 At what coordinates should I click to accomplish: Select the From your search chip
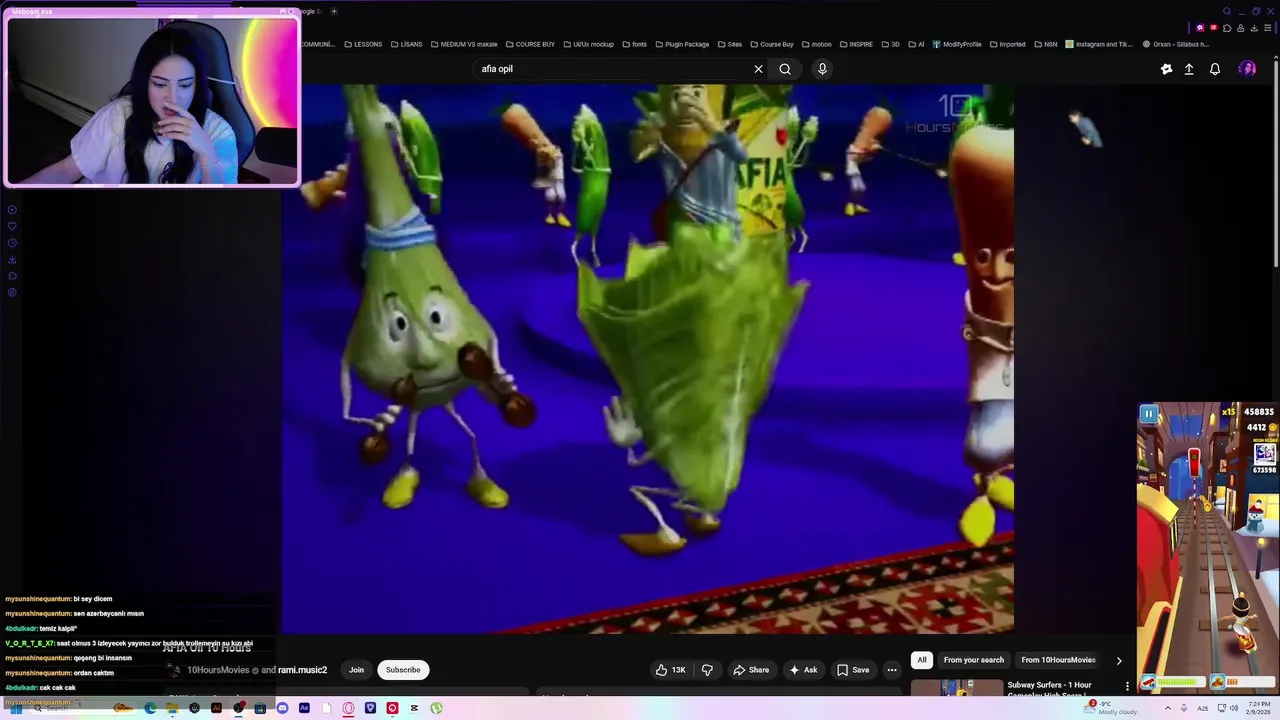pos(973,660)
